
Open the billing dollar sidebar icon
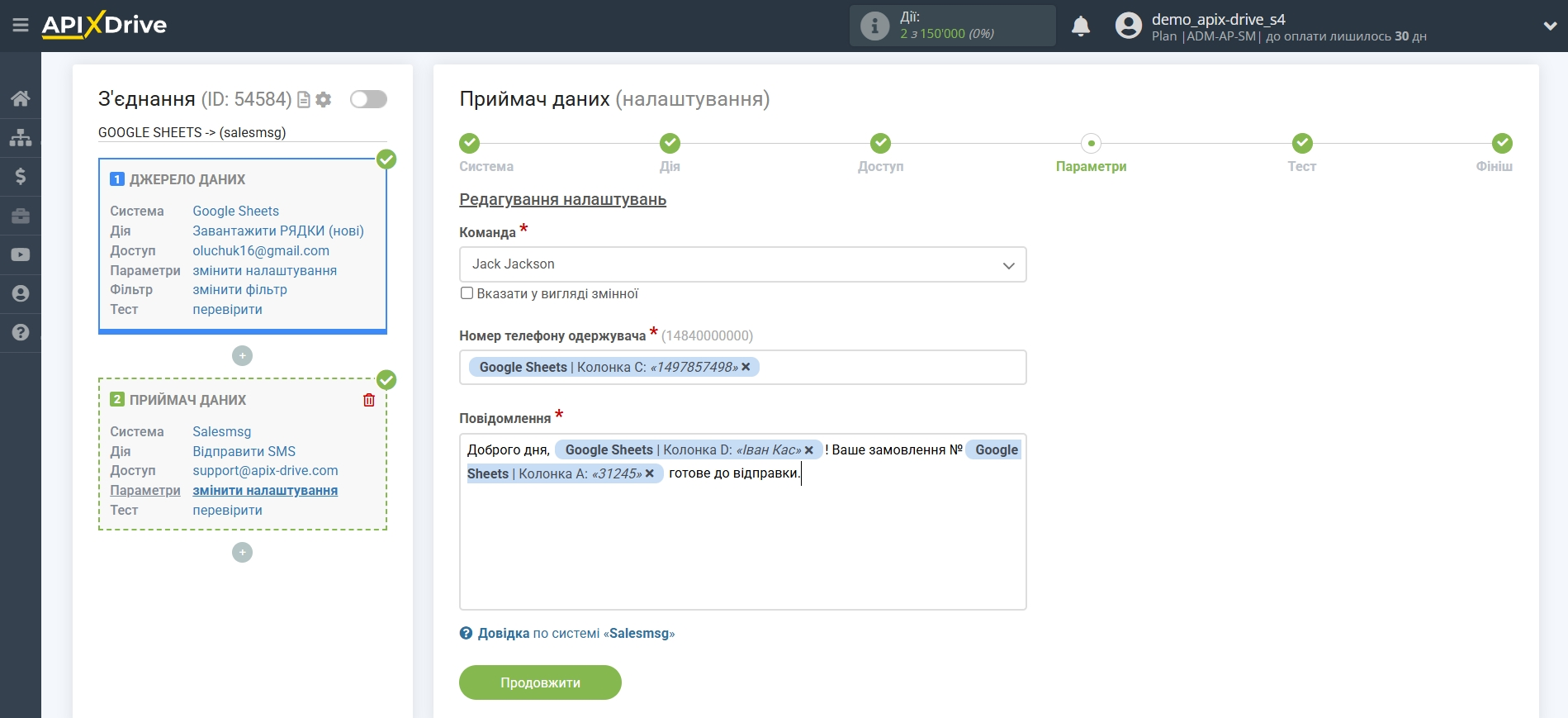click(21, 176)
